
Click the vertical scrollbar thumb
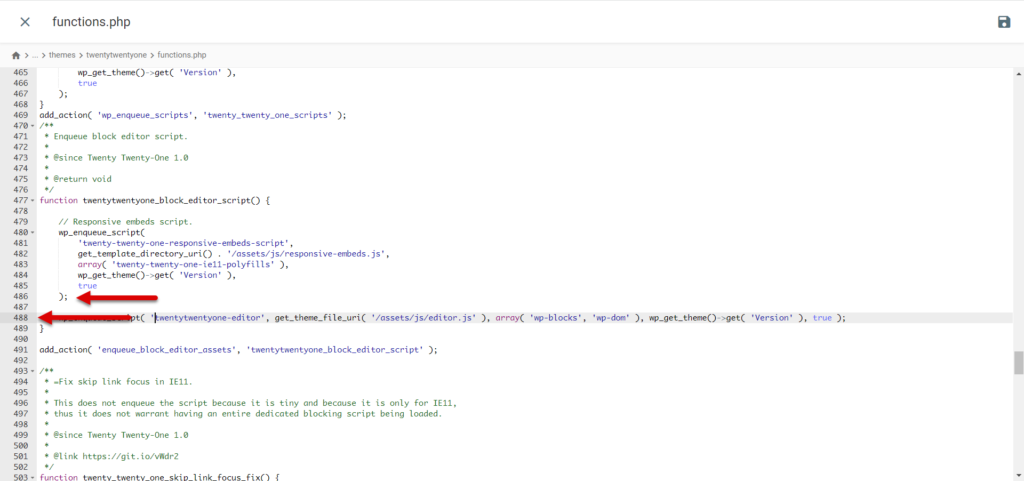(x=1018, y=361)
